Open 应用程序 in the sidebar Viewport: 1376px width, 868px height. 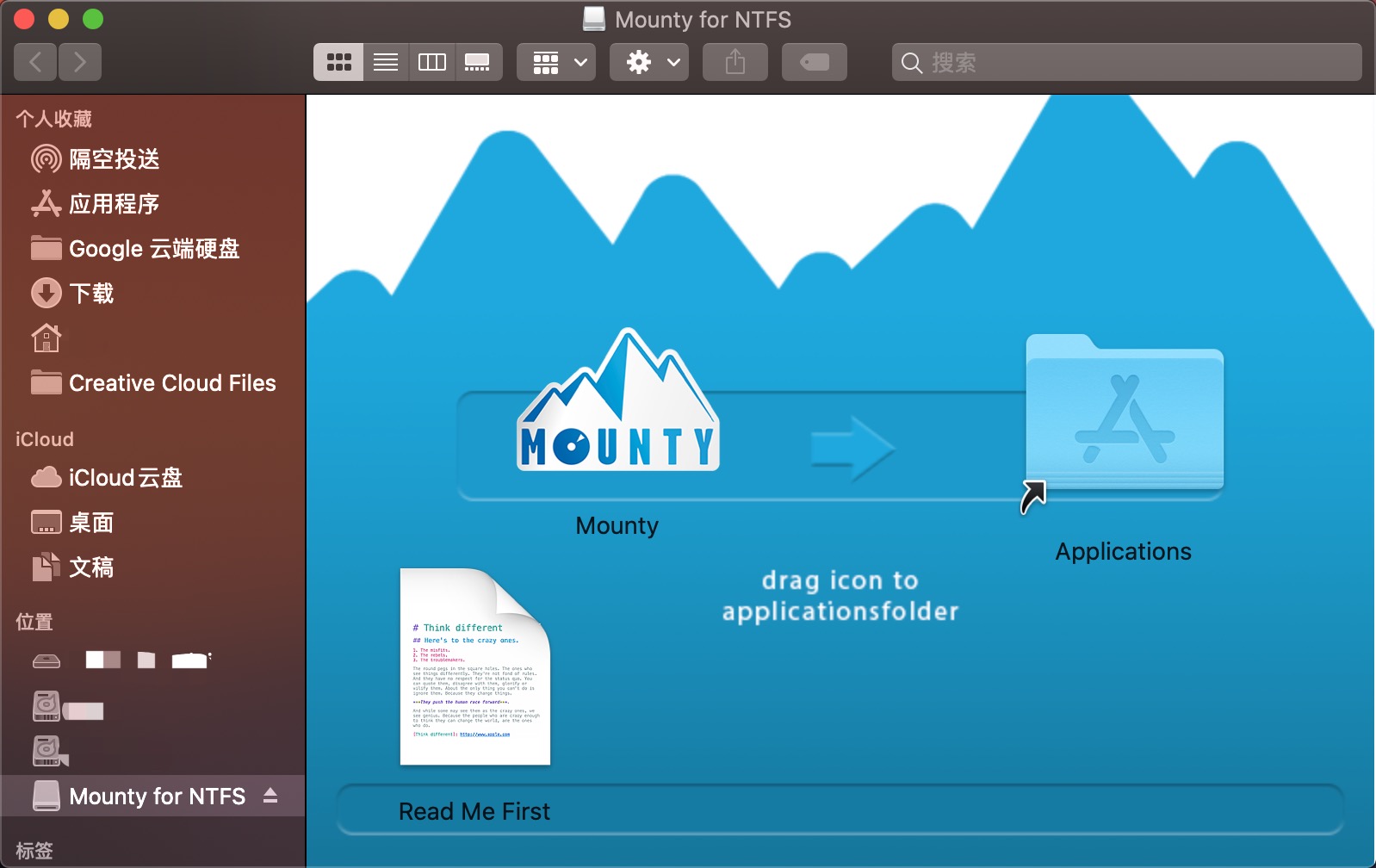(152, 204)
